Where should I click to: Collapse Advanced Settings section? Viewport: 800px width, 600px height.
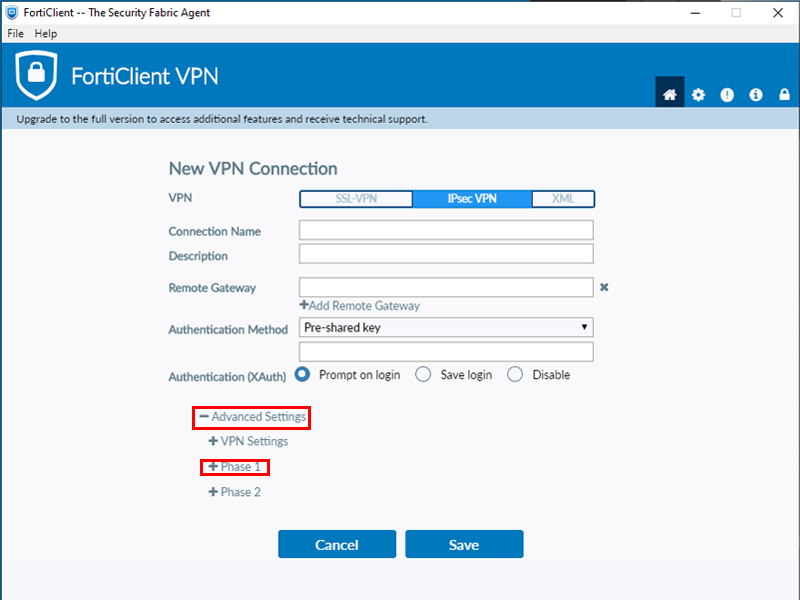253,417
